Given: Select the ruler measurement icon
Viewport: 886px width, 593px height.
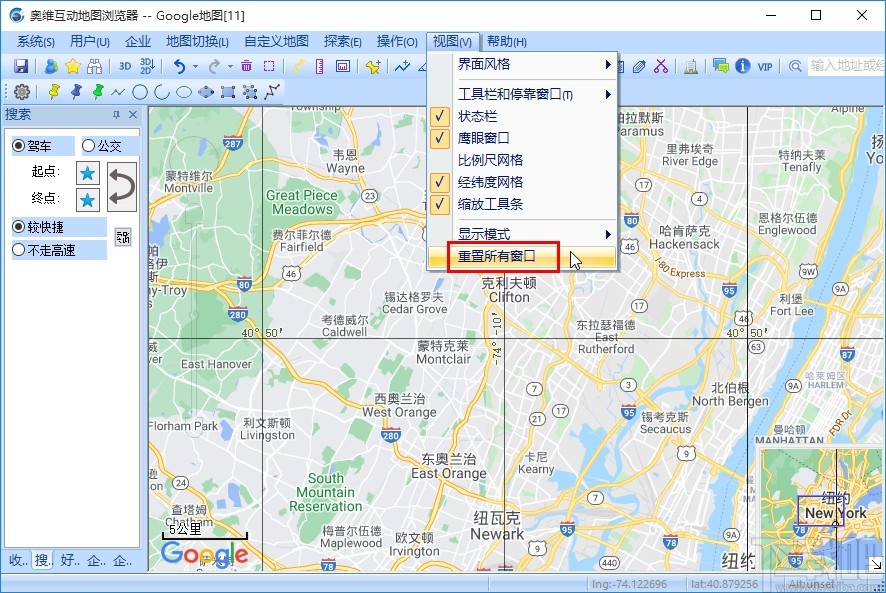Looking at the screenshot, I should coord(317,66).
